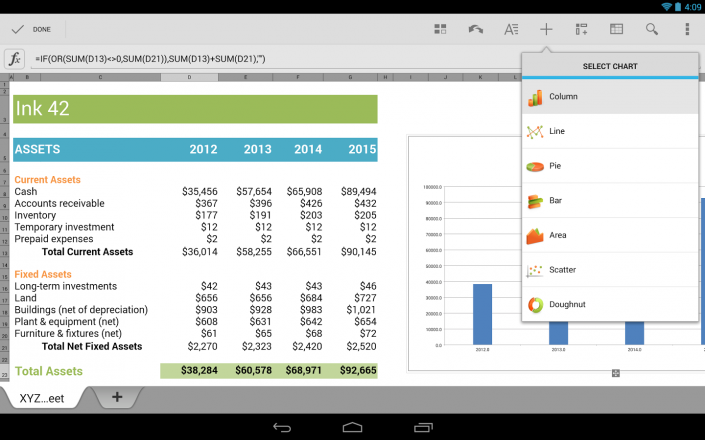
Task: Open the search magnifier icon
Action: 651,30
